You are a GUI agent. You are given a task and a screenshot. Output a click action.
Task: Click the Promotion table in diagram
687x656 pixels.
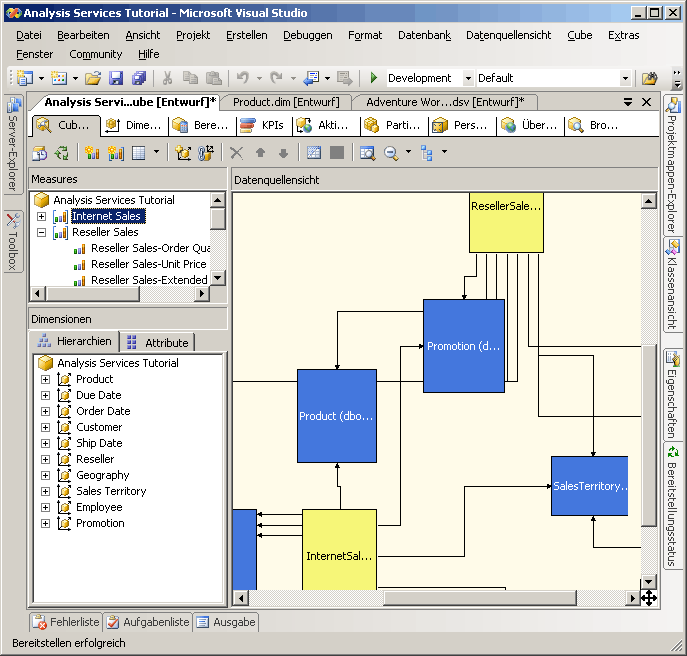click(x=464, y=346)
